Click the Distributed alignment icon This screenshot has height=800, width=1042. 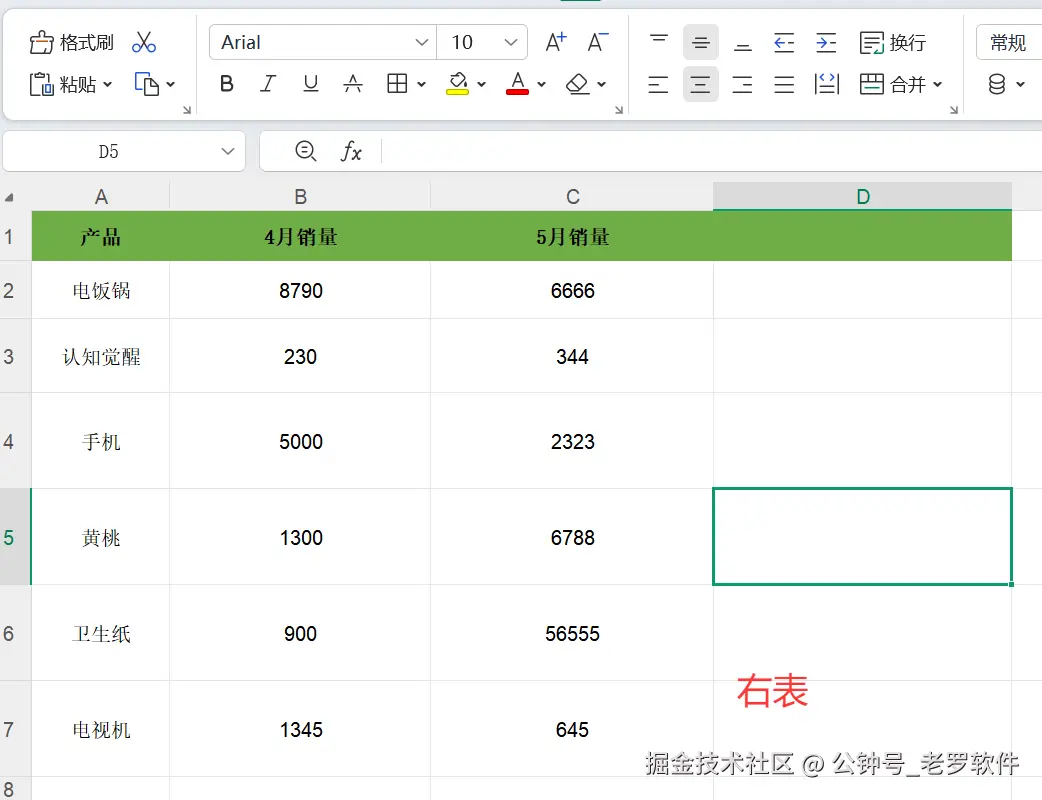pyautogui.click(x=827, y=84)
